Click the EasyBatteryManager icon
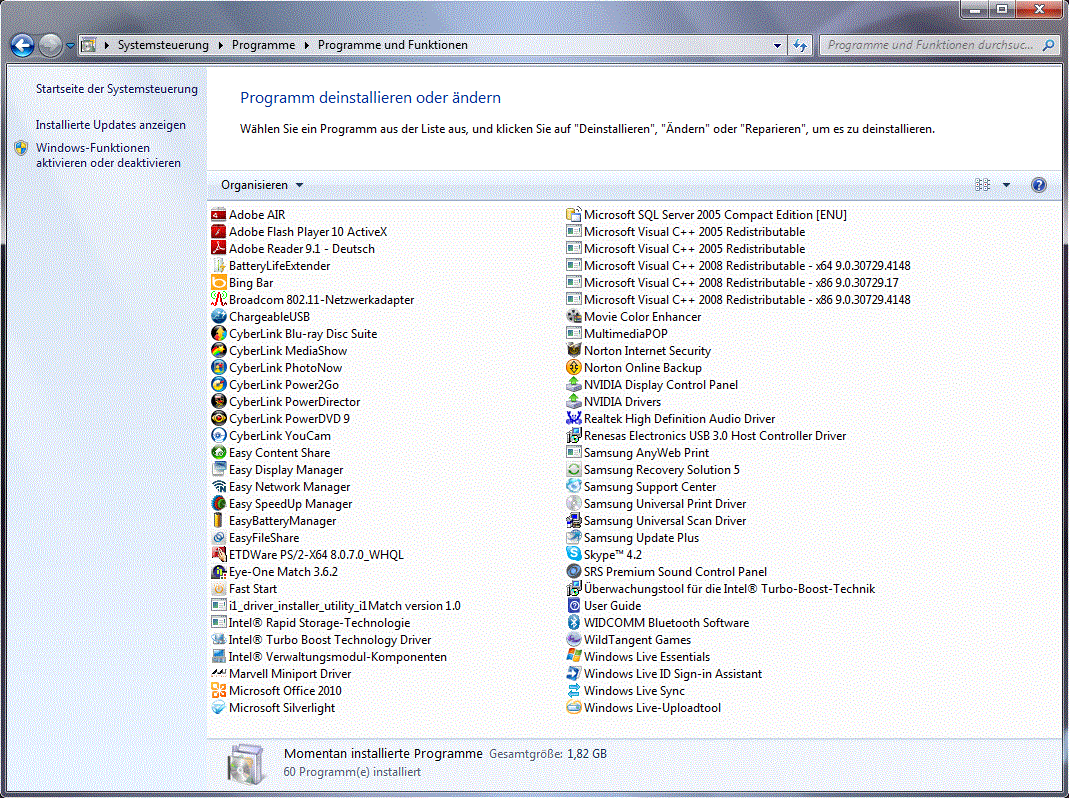 click(x=219, y=520)
